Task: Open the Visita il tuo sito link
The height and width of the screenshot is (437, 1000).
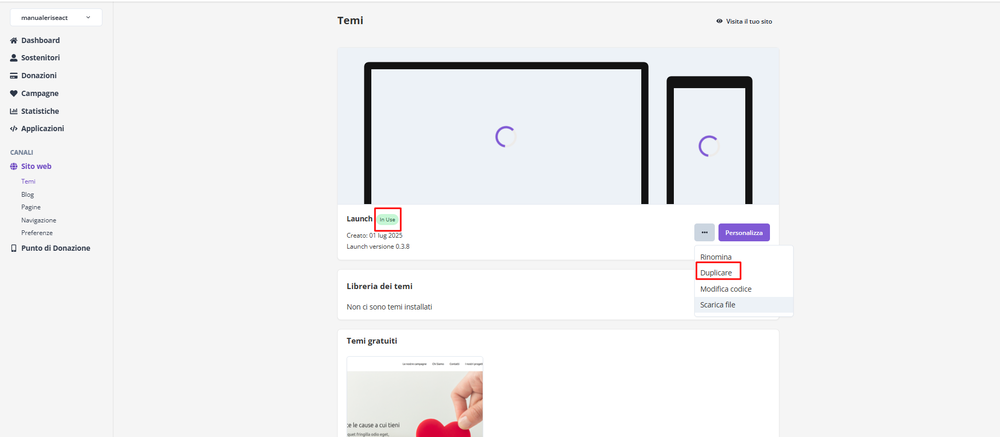Action: click(x=749, y=21)
